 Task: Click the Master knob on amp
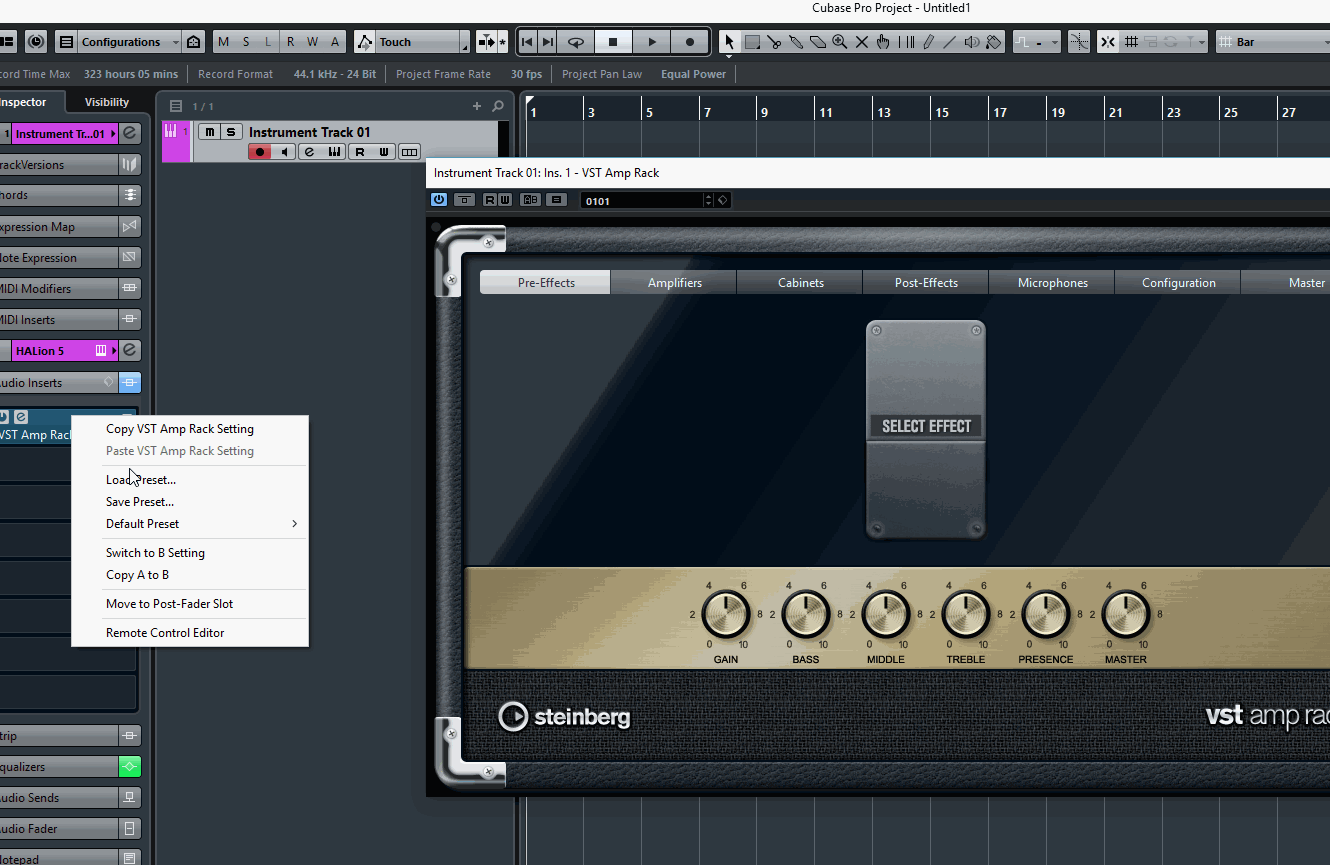1125,613
